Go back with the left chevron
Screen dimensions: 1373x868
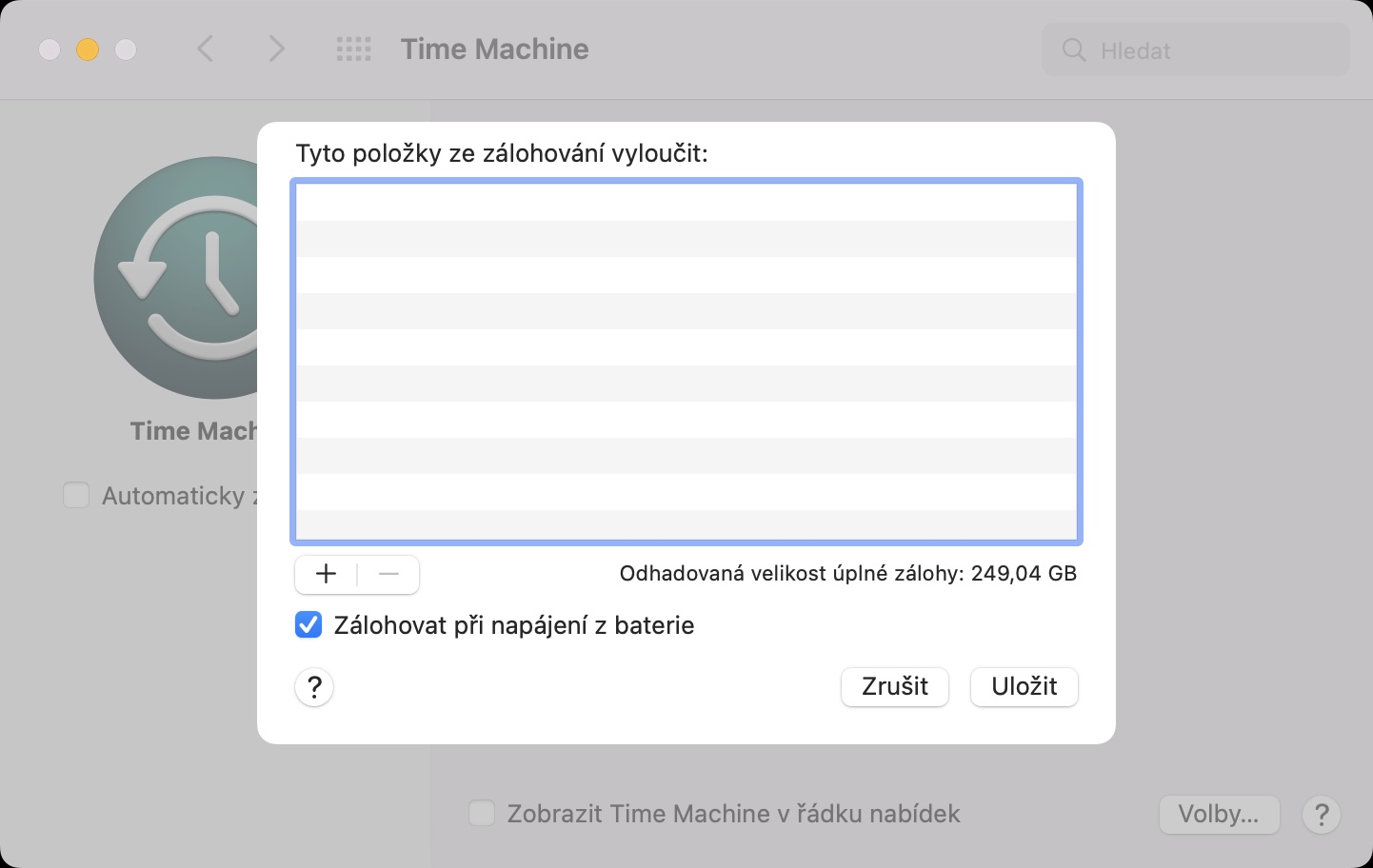pos(205,49)
